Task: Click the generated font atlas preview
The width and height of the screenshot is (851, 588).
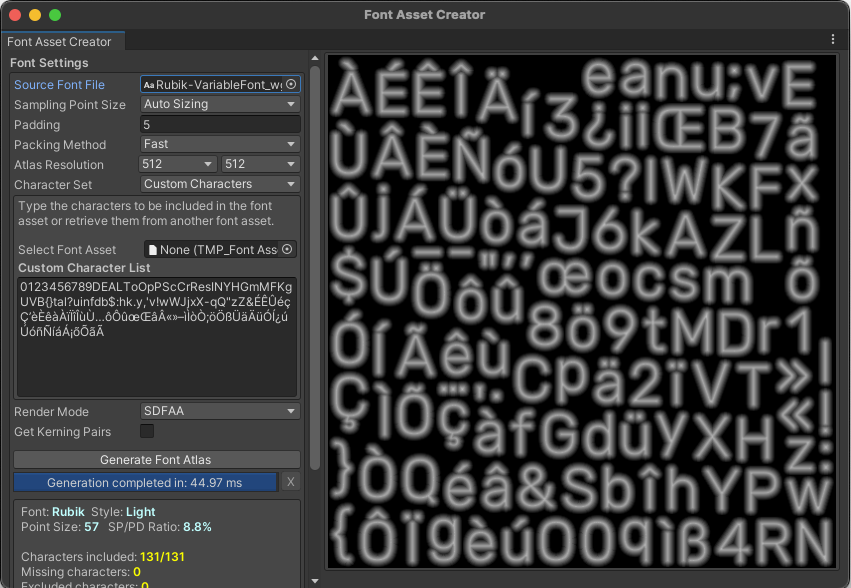Action: (581, 311)
